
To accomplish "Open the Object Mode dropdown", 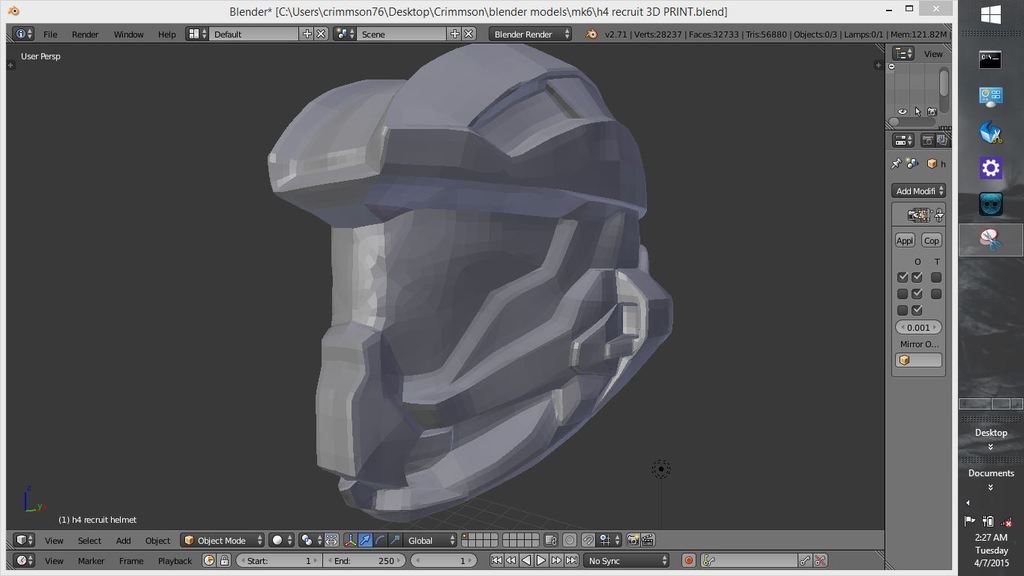I will point(222,540).
